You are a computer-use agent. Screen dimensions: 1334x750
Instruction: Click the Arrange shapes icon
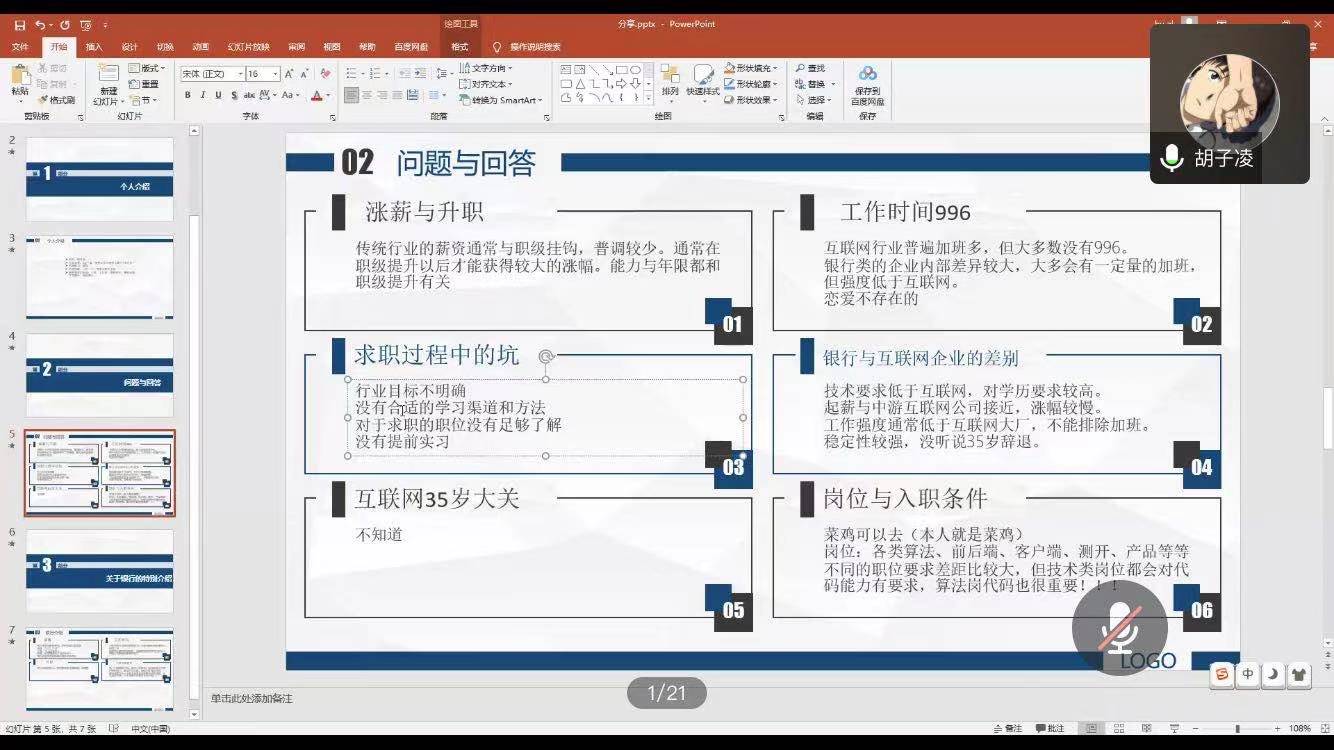click(670, 78)
